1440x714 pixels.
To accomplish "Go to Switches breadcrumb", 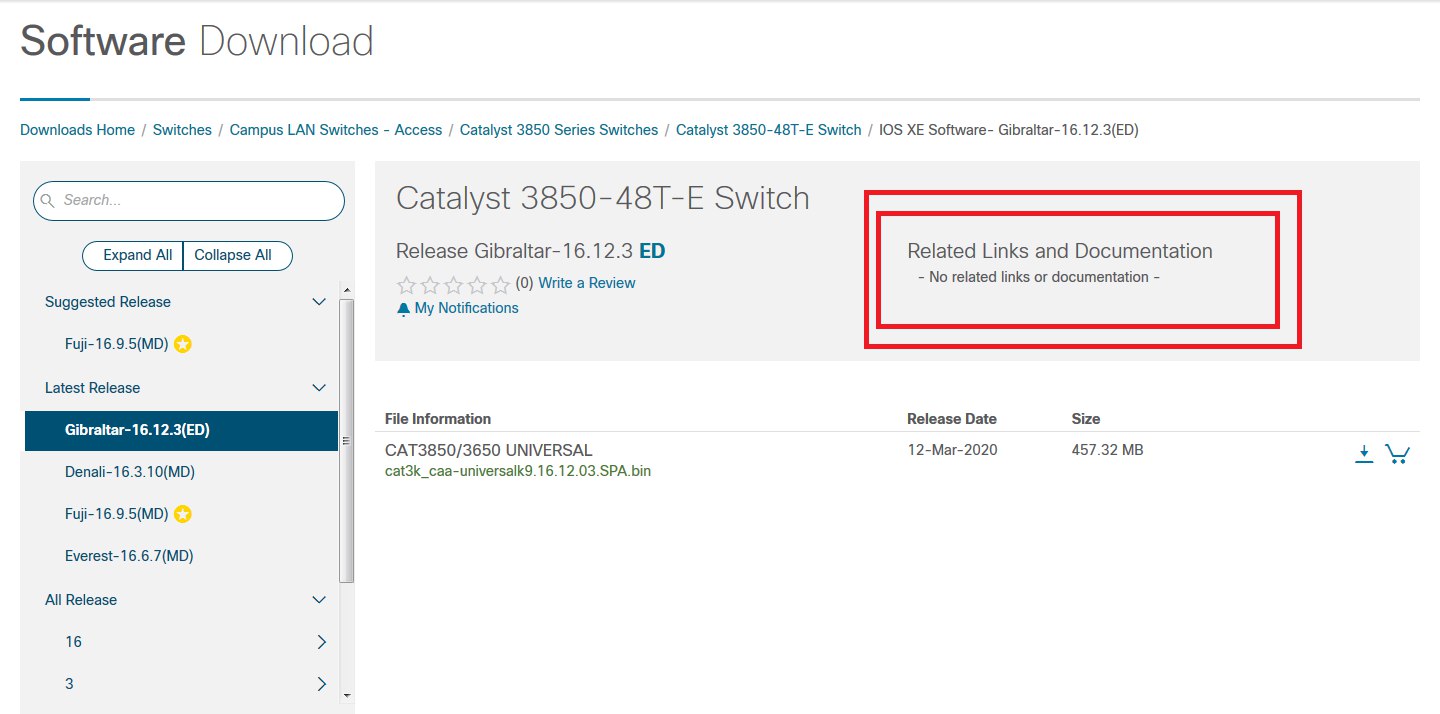I will click(182, 130).
